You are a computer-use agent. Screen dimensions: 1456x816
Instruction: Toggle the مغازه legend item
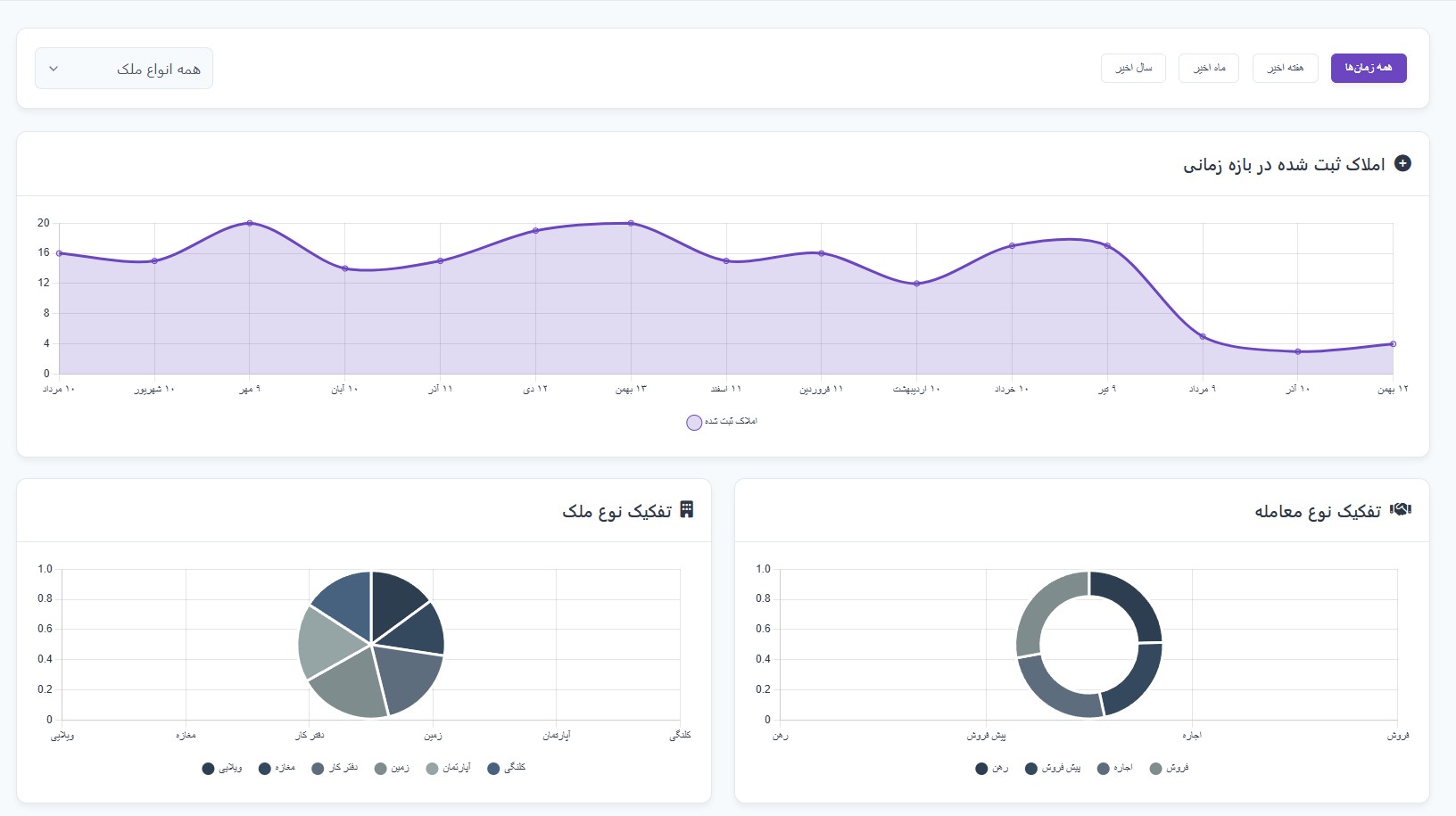pos(277,768)
